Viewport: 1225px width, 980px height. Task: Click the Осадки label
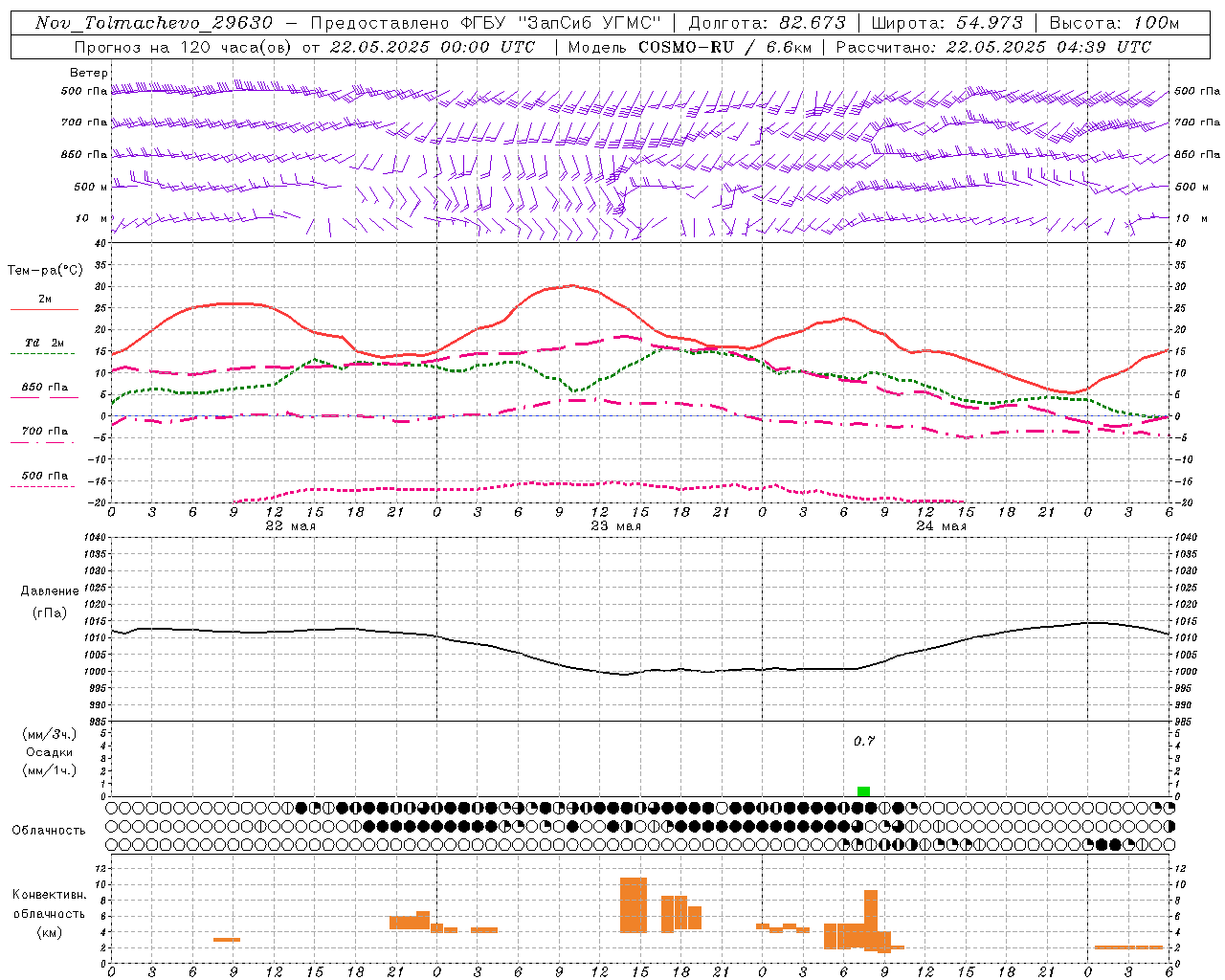tap(50, 752)
